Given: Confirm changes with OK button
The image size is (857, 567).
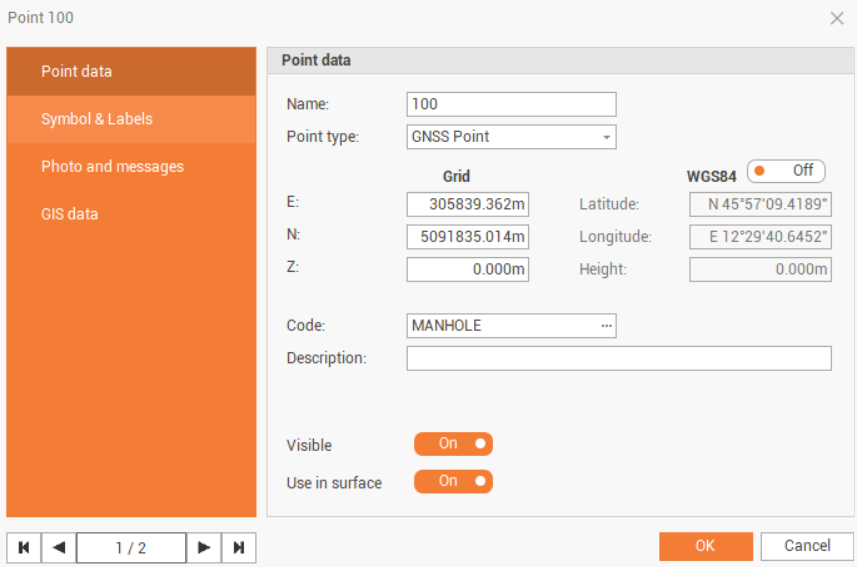Looking at the screenshot, I should click(705, 546).
